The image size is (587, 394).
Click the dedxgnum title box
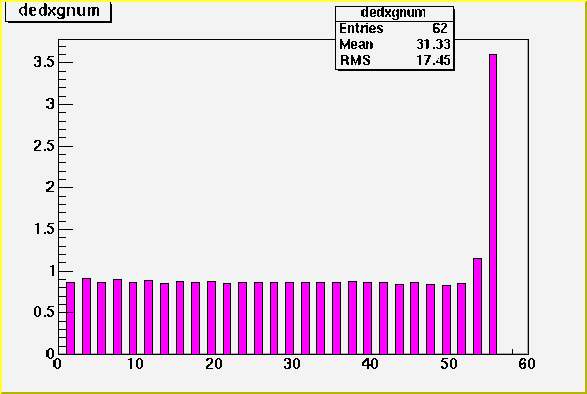pyautogui.click(x=58, y=11)
